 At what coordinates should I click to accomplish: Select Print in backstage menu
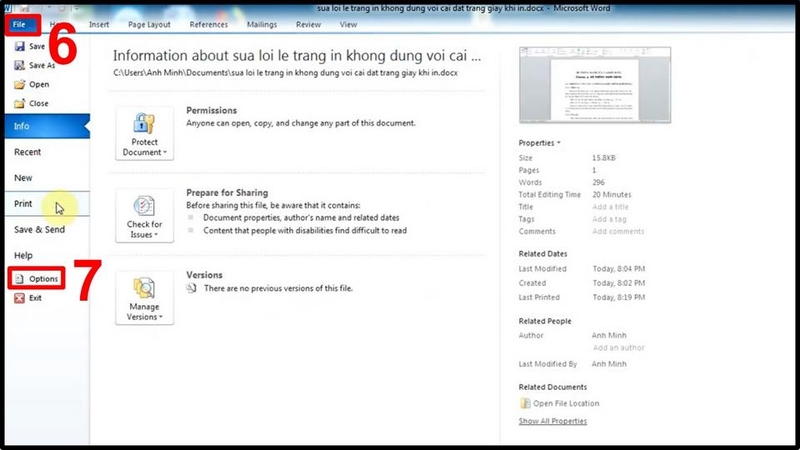47,204
